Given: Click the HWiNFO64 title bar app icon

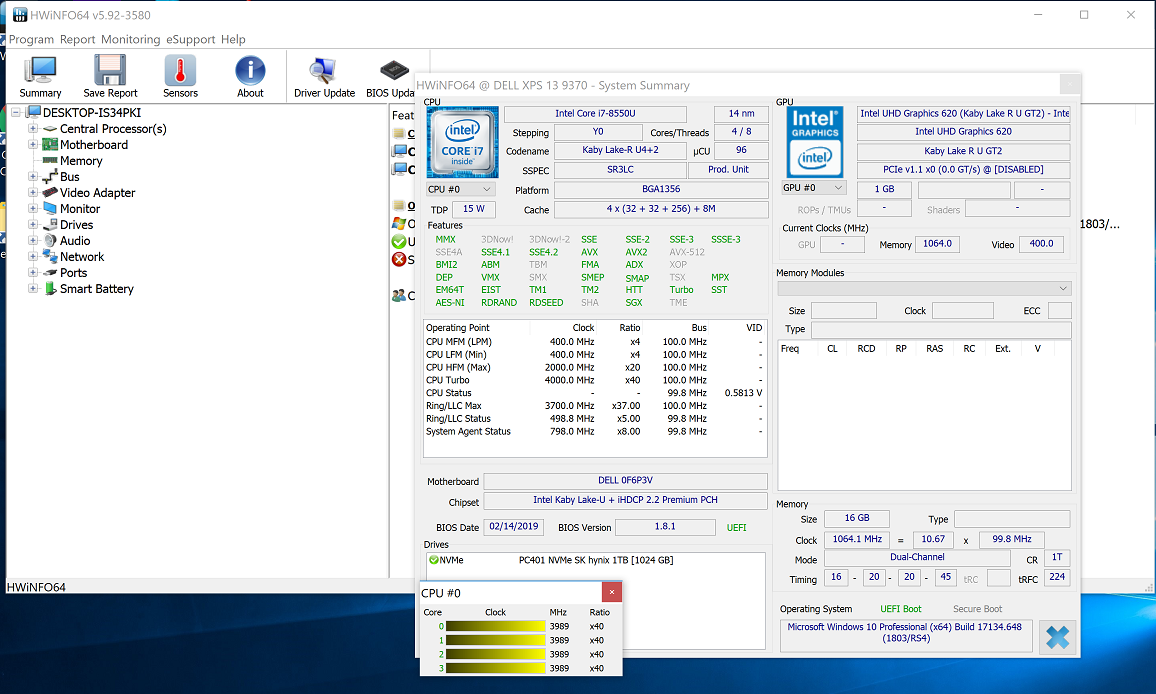Looking at the screenshot, I should tap(20, 15).
